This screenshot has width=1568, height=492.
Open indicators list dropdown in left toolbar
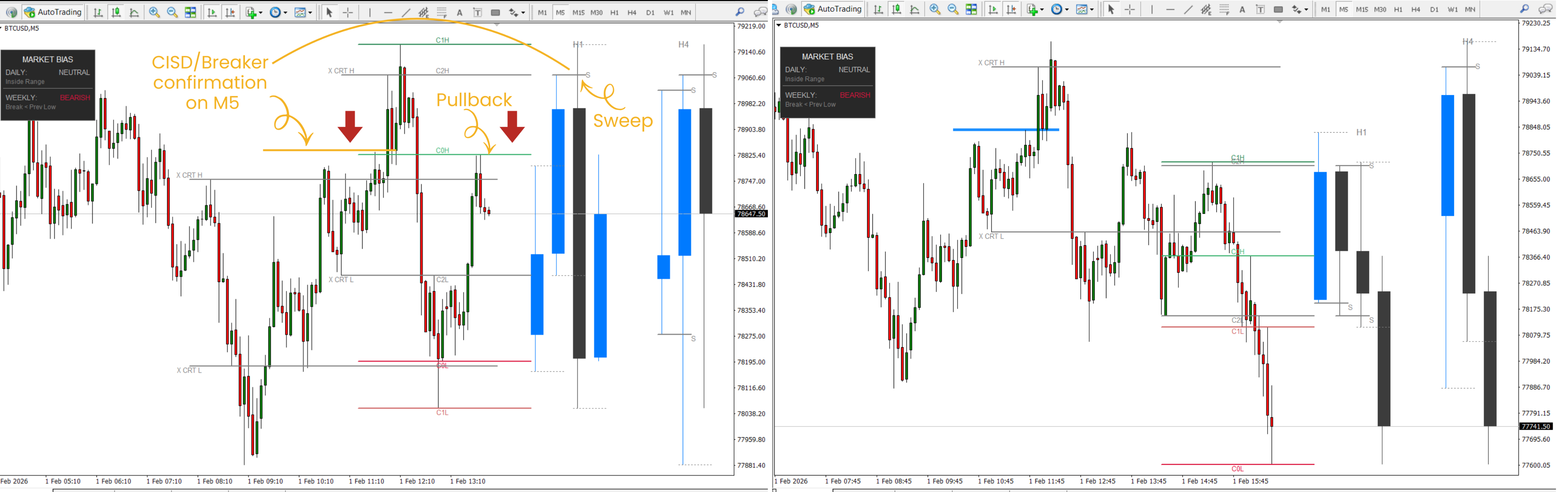253,12
